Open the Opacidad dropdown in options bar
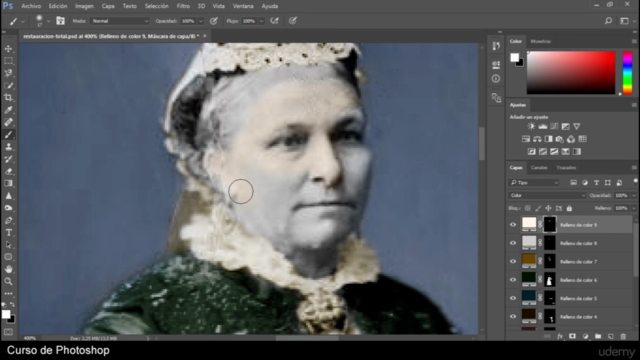The image size is (640, 360). pyautogui.click(x=201, y=21)
